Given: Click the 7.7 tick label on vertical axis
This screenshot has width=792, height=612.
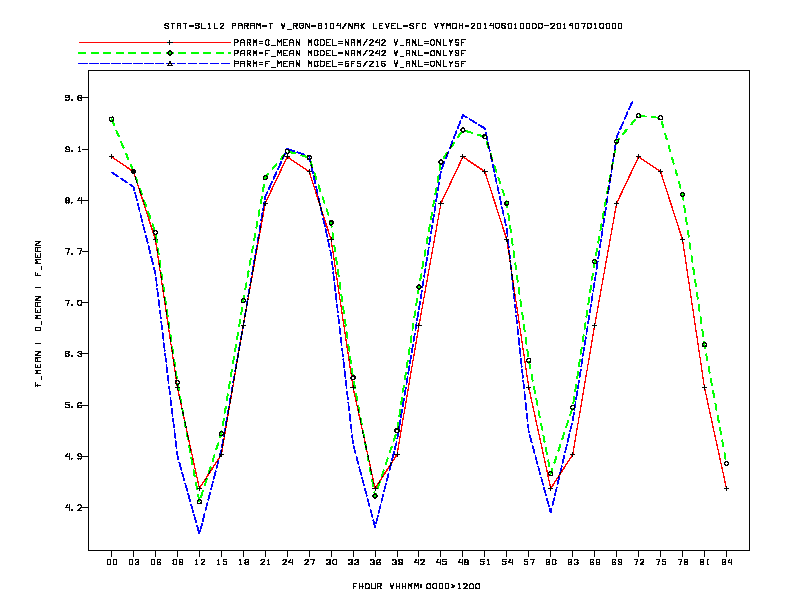Looking at the screenshot, I should tap(73, 251).
